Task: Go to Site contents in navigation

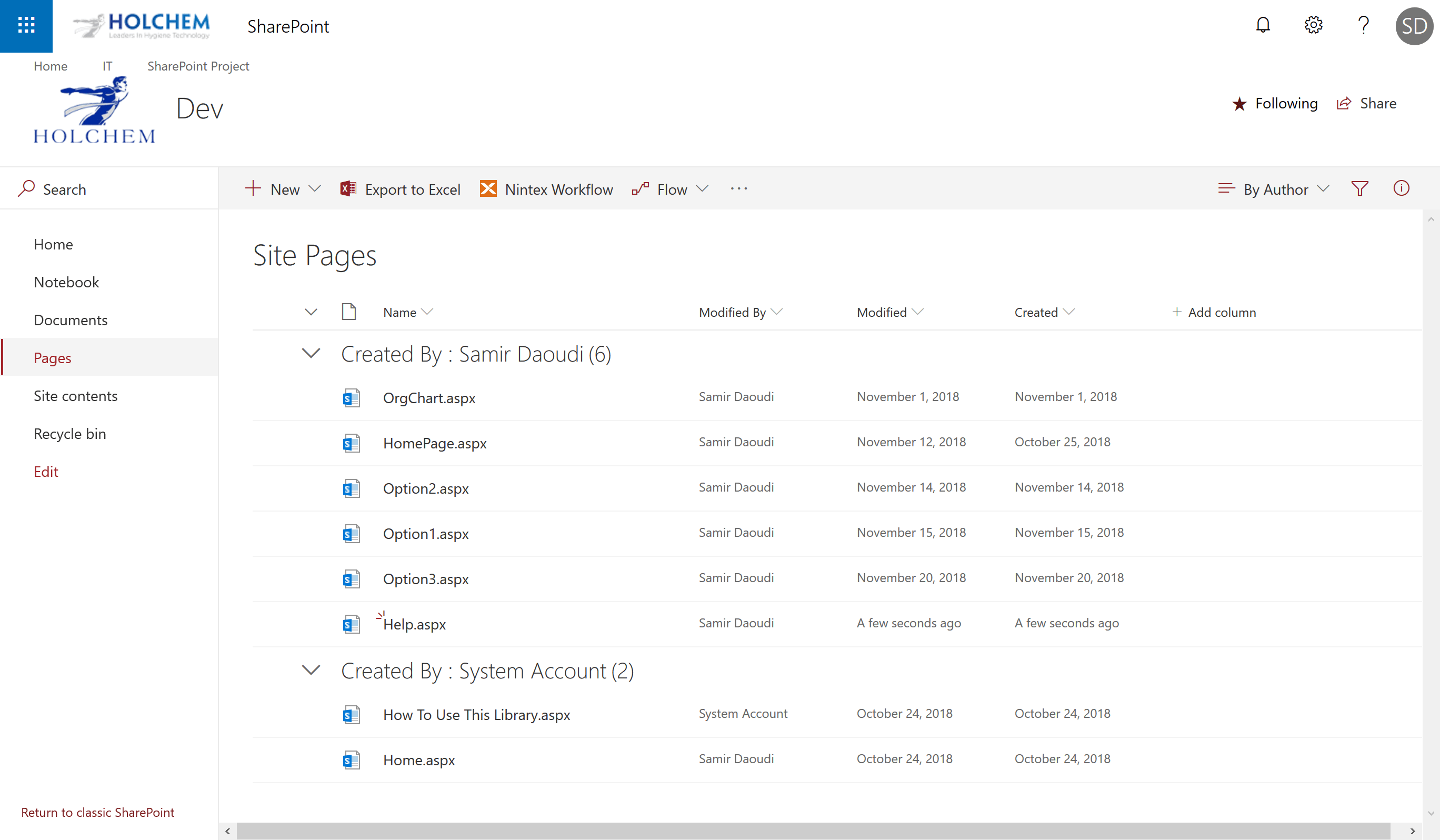Action: point(75,396)
